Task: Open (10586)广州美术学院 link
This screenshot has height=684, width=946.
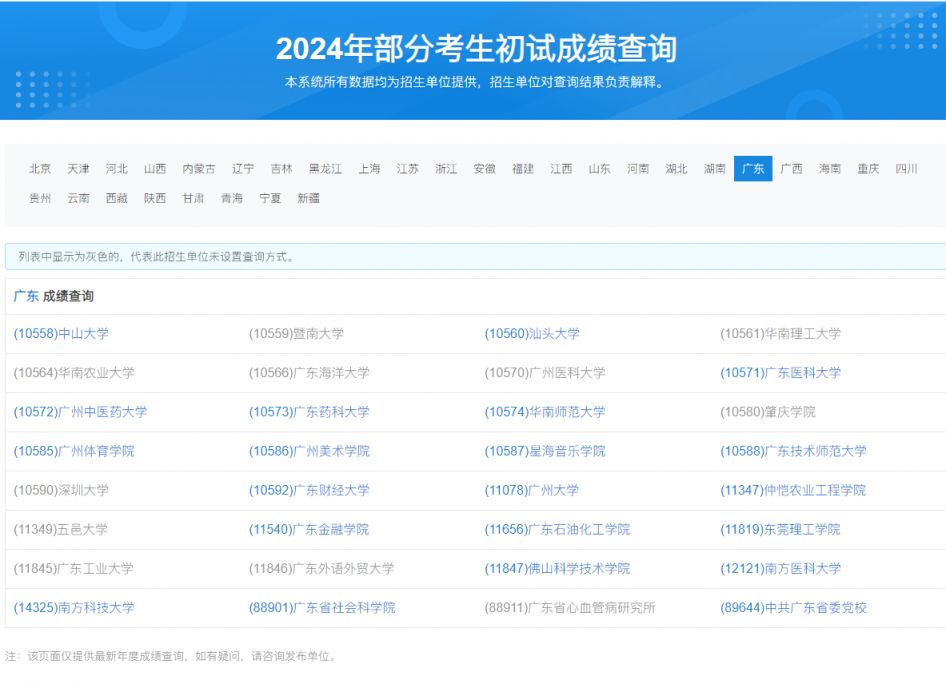Action: tap(309, 452)
